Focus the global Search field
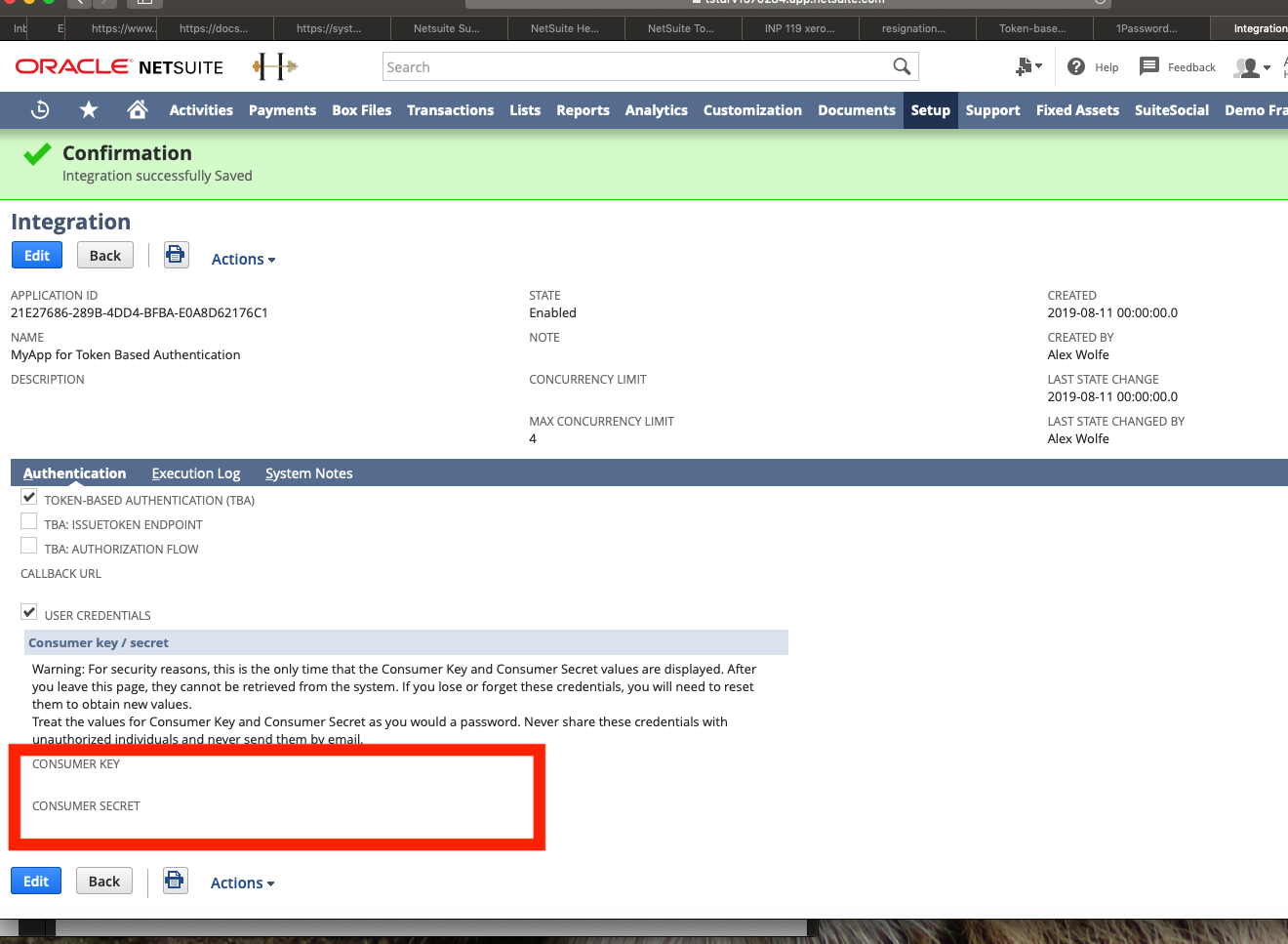The height and width of the screenshot is (944, 1288). tap(634, 66)
